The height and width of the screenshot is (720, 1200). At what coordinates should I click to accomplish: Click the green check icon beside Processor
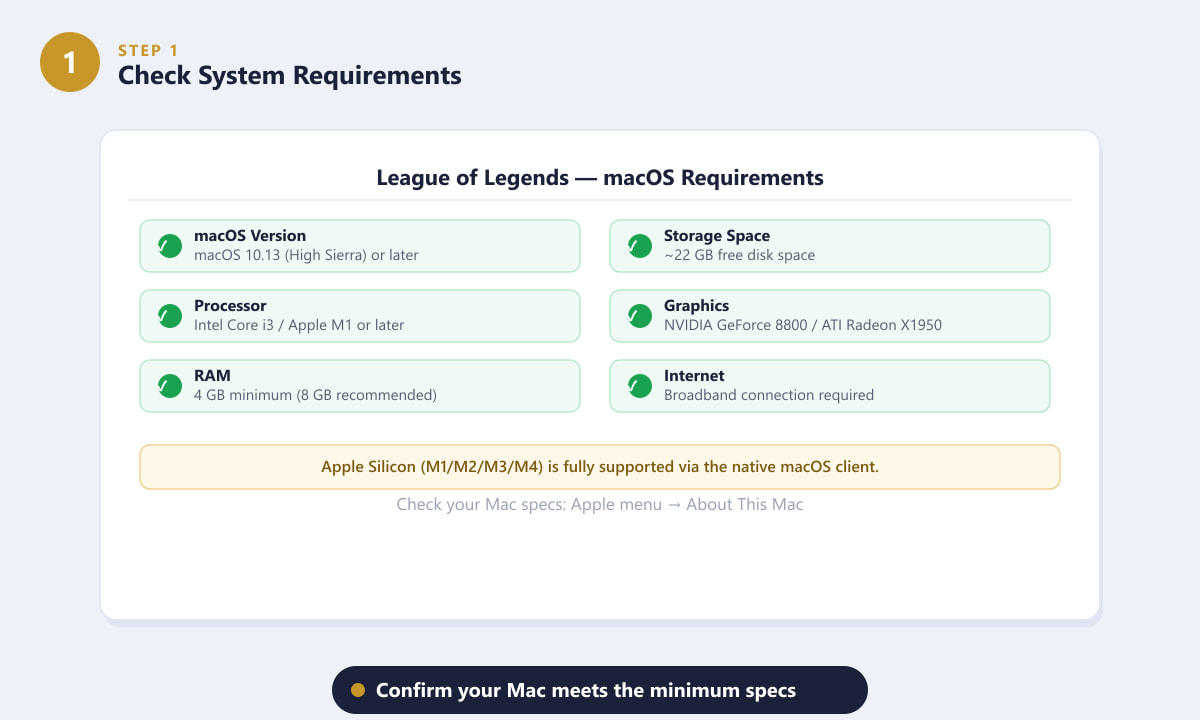169,316
